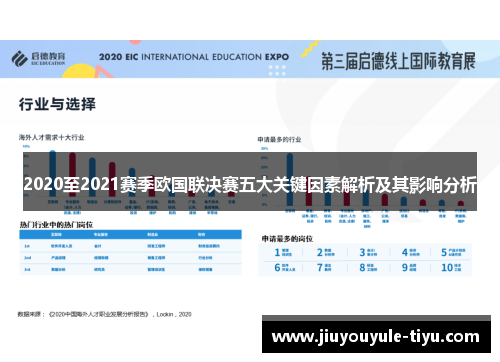Select the 行业与选择 heading
500x362 pixels.
57,104
